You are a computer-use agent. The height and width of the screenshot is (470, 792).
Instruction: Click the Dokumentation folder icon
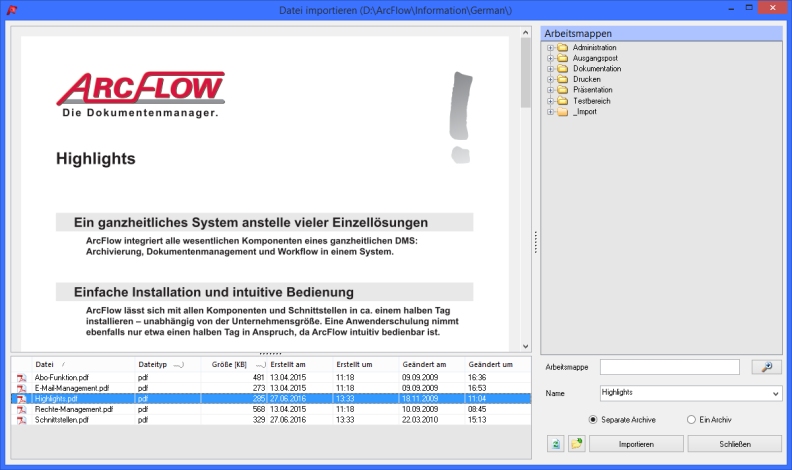click(x=563, y=69)
